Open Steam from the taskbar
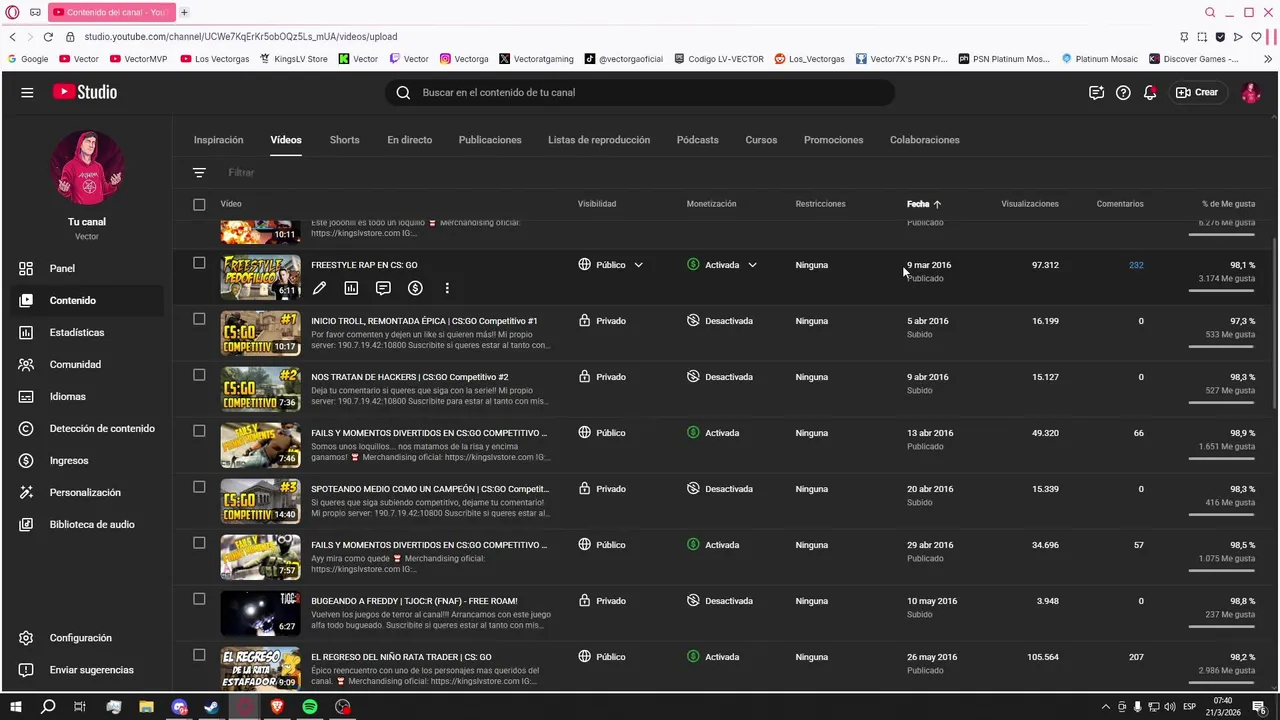The width and height of the screenshot is (1280, 720). [x=212, y=707]
